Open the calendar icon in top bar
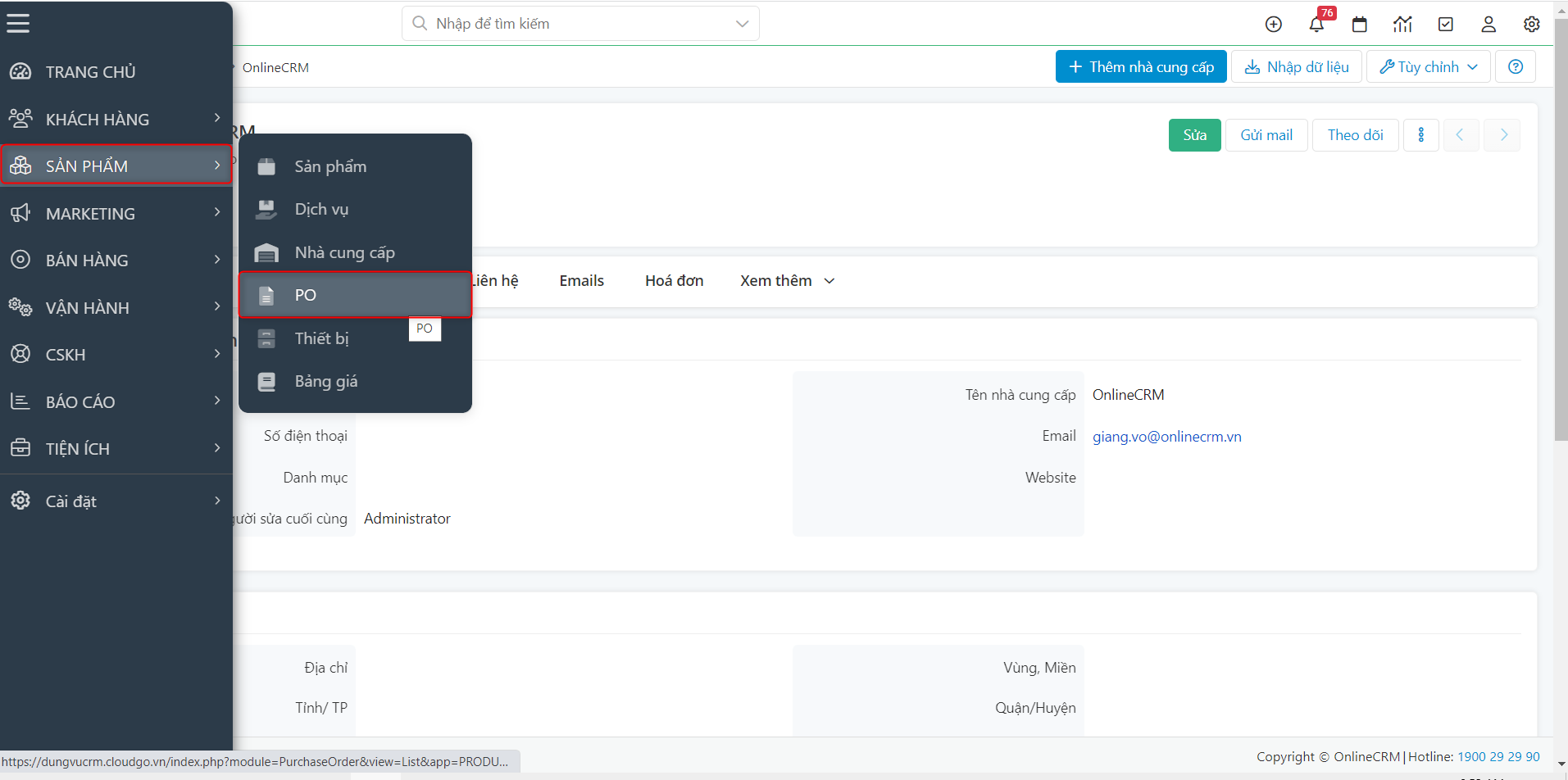This screenshot has width=1568, height=780. (x=1360, y=24)
